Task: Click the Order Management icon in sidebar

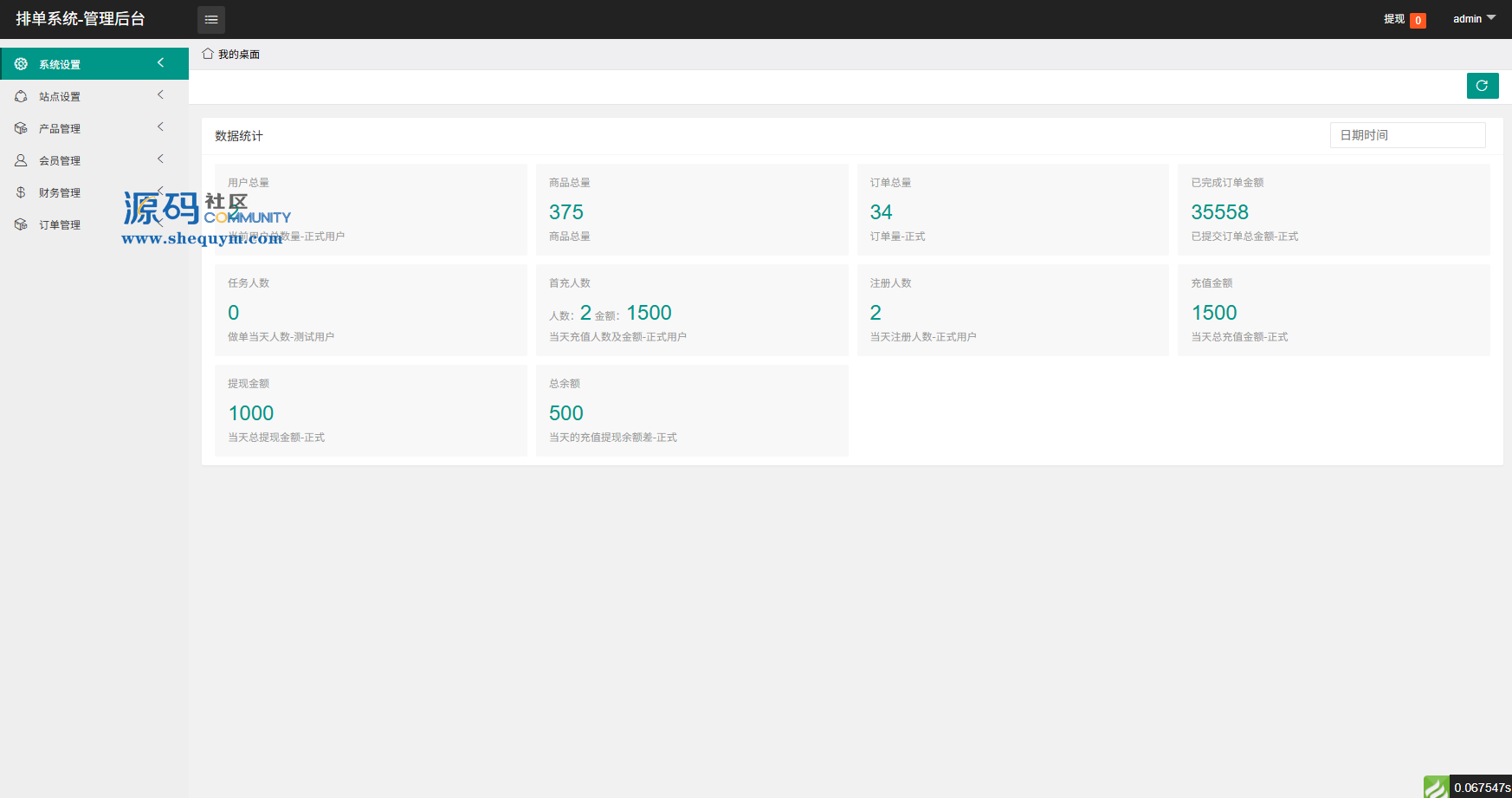Action: 21,224
